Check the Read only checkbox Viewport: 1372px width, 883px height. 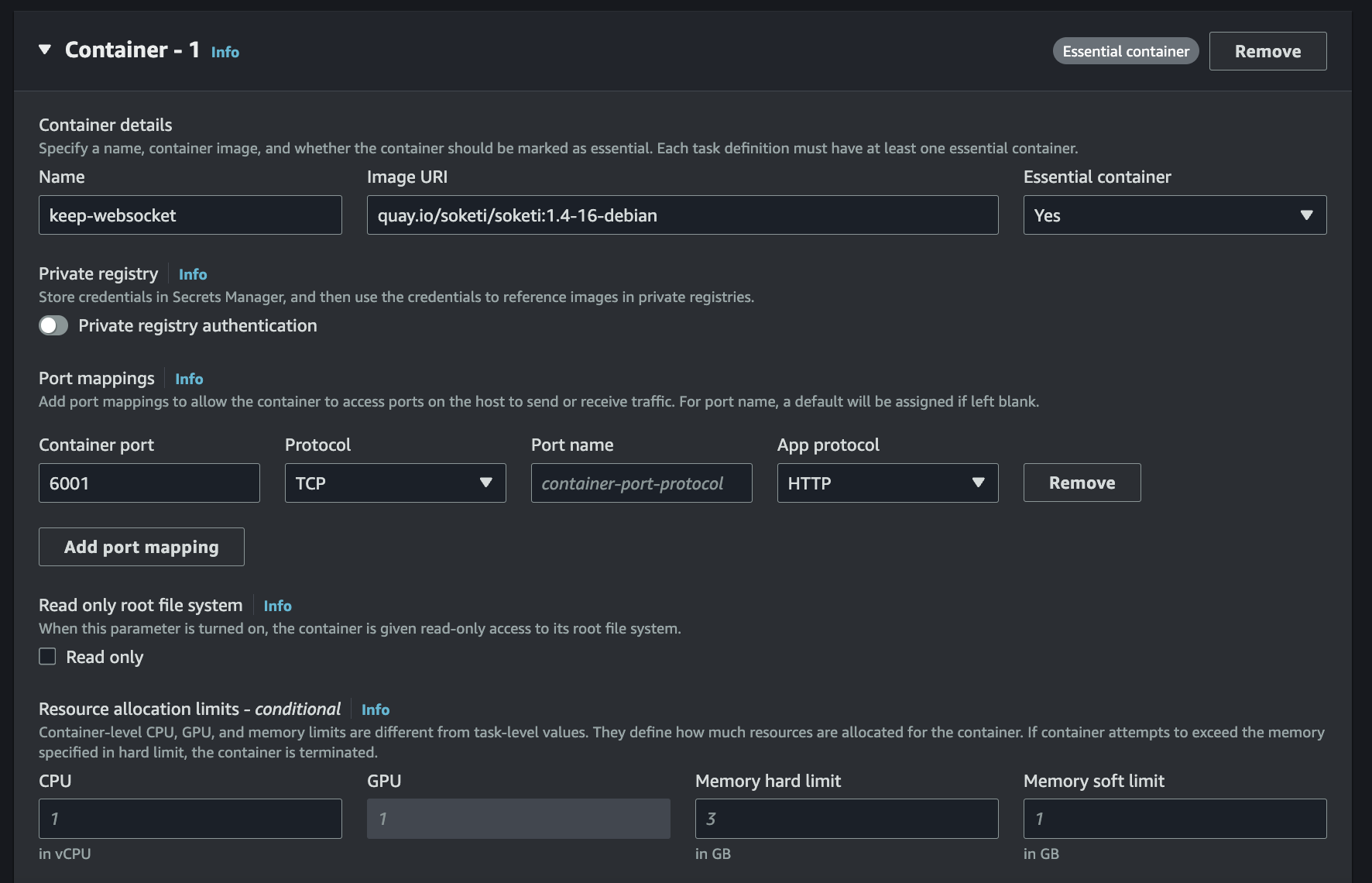click(48, 657)
